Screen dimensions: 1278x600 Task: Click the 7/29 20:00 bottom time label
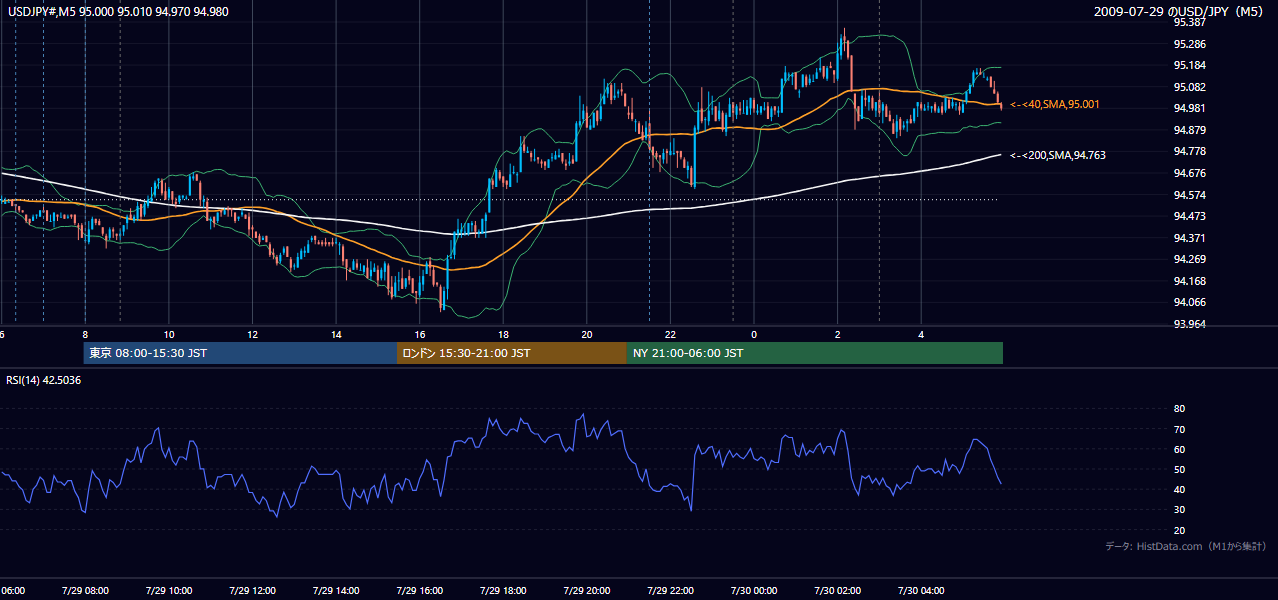586,590
